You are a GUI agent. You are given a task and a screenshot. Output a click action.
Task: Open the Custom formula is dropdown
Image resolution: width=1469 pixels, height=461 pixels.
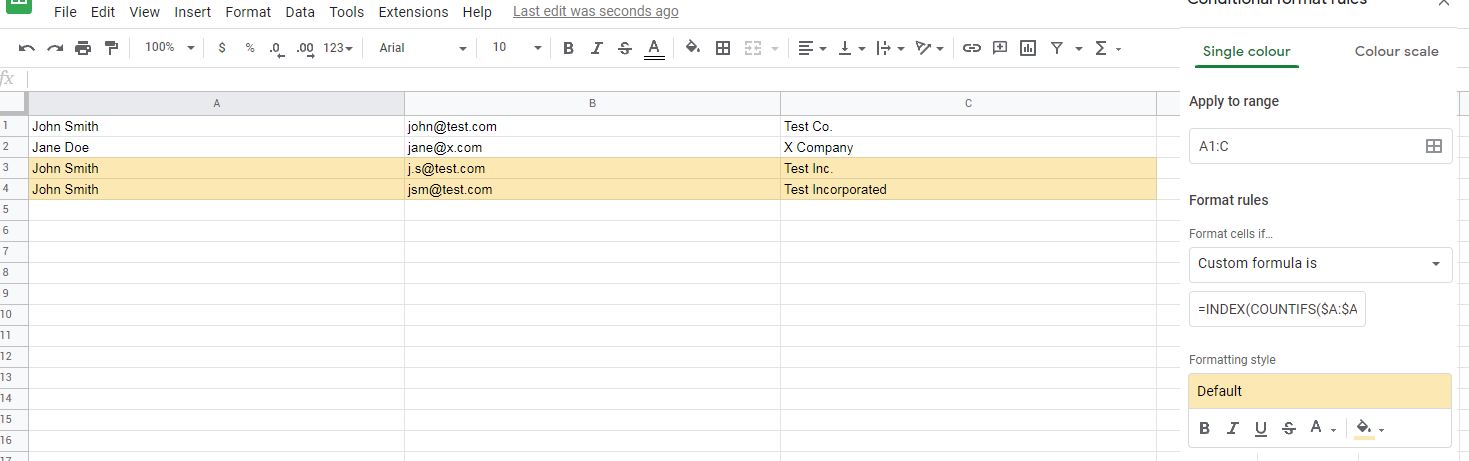click(x=1320, y=264)
